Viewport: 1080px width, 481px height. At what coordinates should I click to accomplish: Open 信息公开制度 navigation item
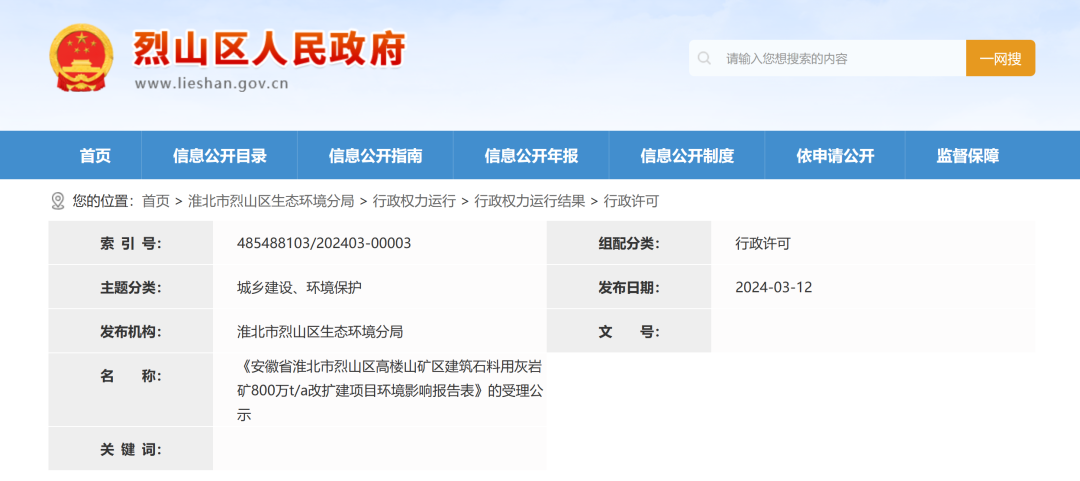[x=687, y=156]
